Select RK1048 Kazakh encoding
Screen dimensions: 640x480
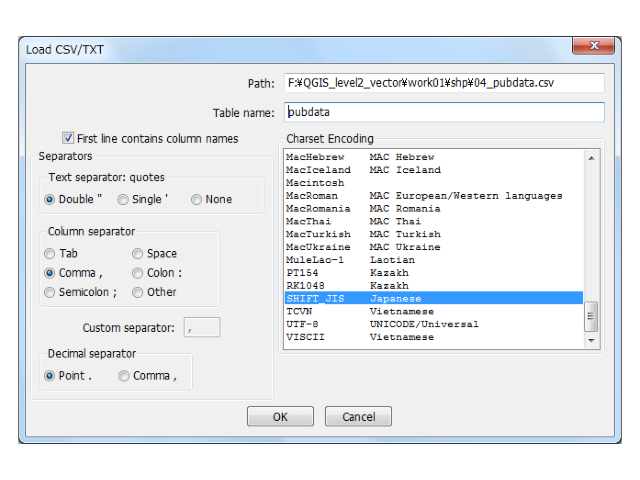pos(434,286)
